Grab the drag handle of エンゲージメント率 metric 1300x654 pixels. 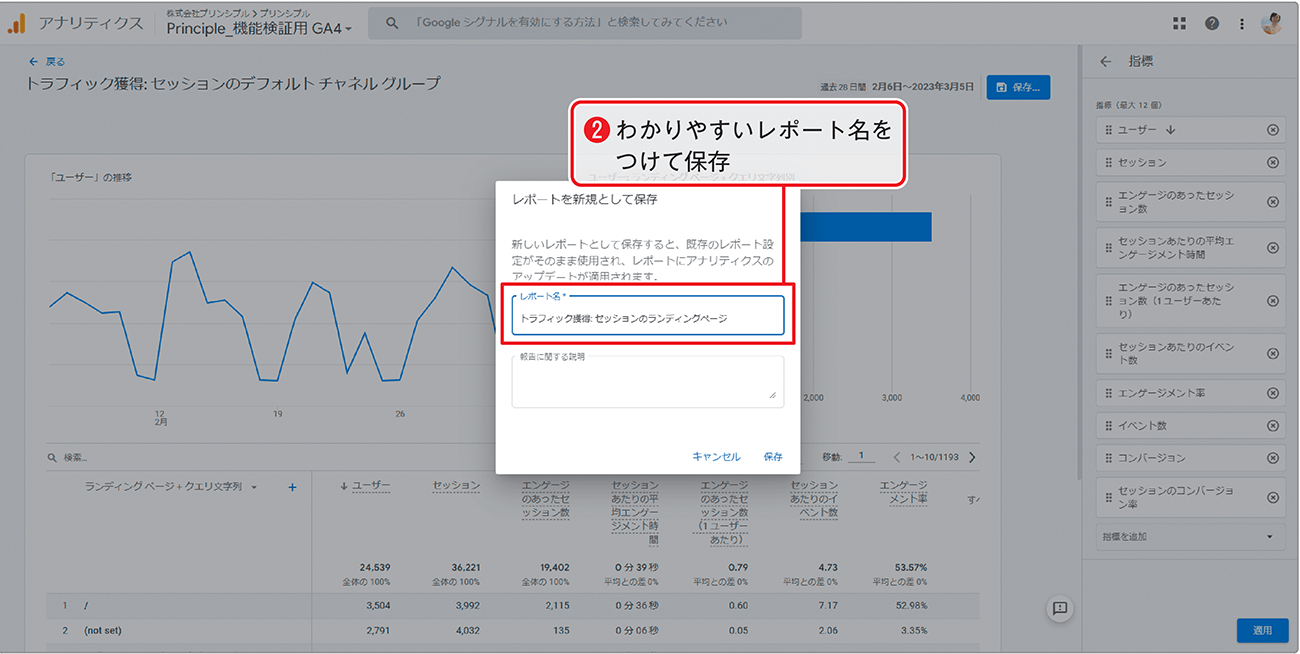click(1108, 393)
